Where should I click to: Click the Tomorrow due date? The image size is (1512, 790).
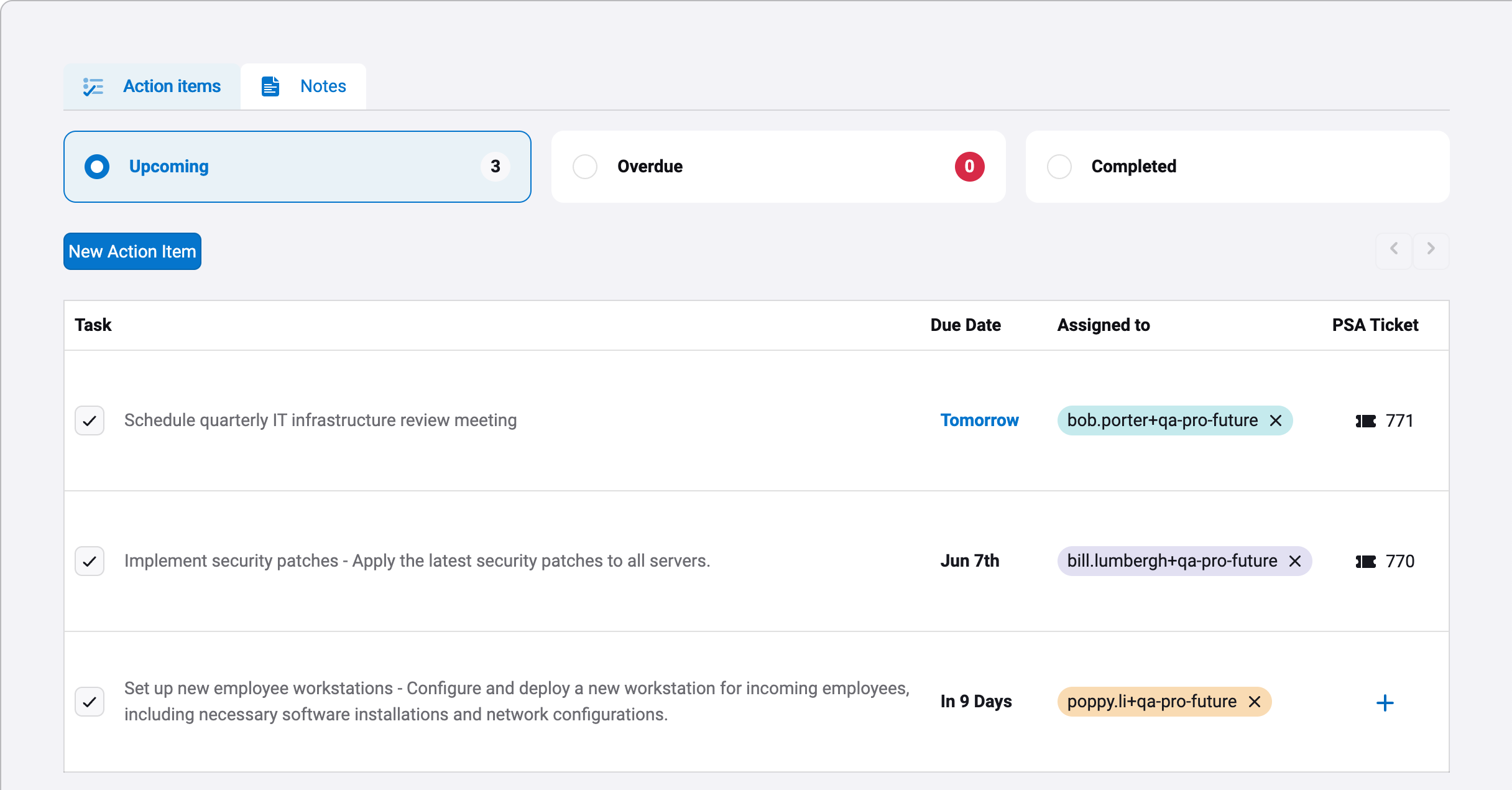(980, 421)
